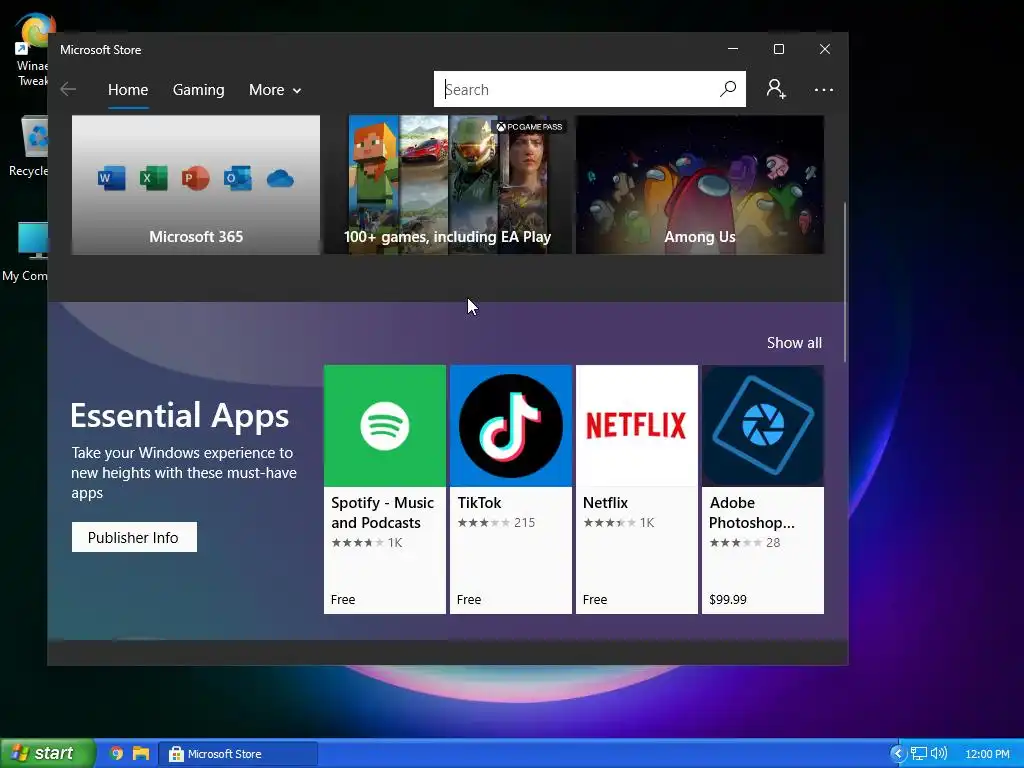Click the Publisher Info button
The image size is (1024, 768).
pyautogui.click(x=134, y=537)
